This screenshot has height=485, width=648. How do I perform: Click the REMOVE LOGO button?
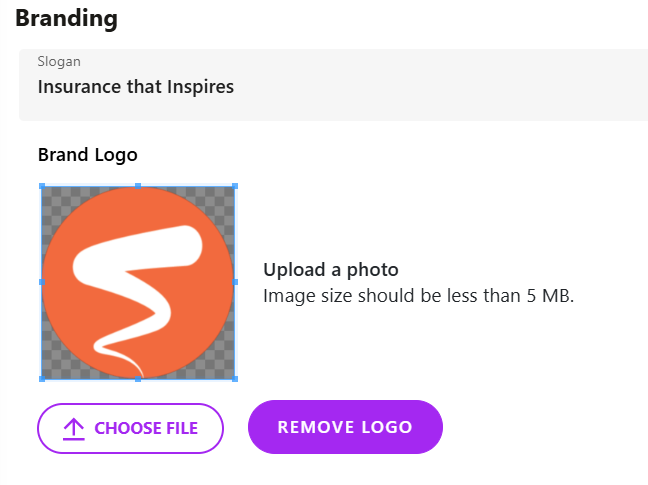(345, 427)
